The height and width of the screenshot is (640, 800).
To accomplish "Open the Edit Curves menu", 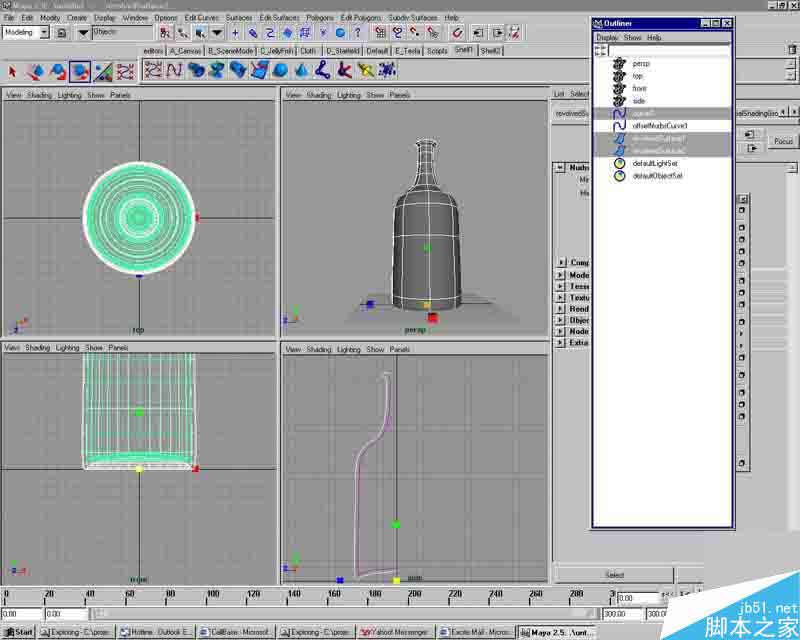I will click(202, 18).
